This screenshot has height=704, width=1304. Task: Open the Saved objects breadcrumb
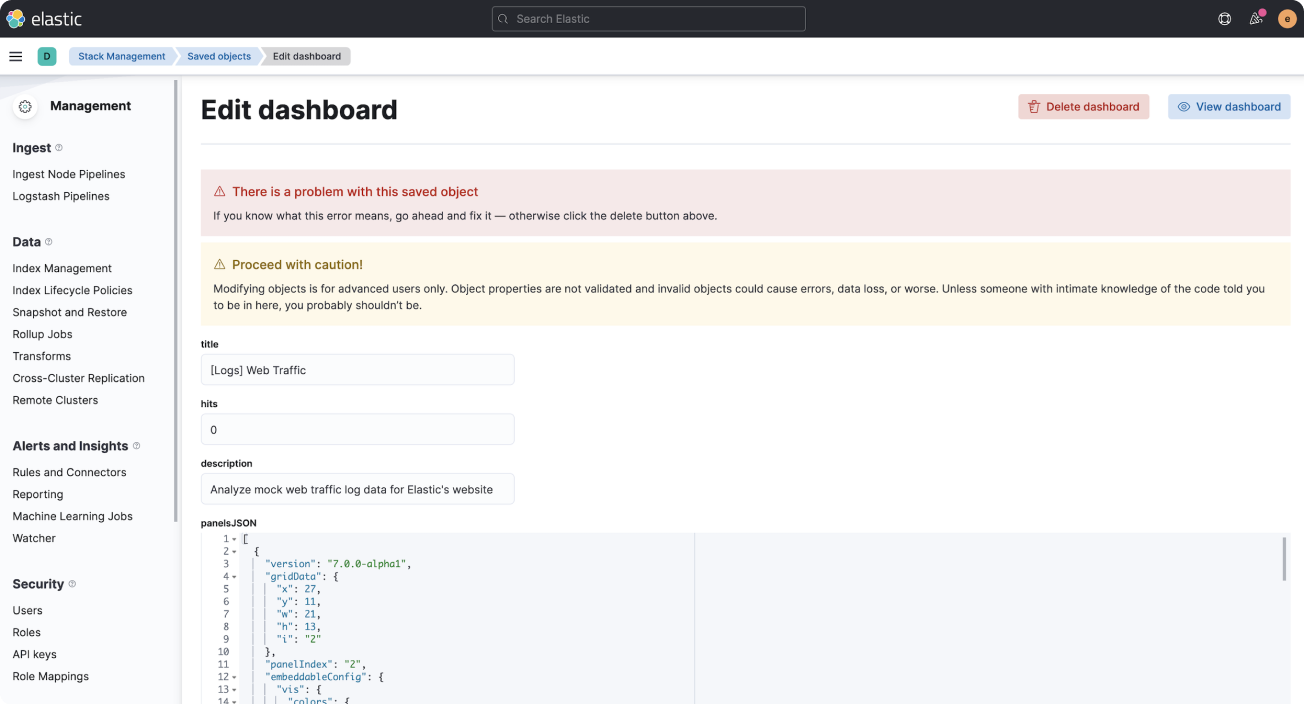[218, 56]
